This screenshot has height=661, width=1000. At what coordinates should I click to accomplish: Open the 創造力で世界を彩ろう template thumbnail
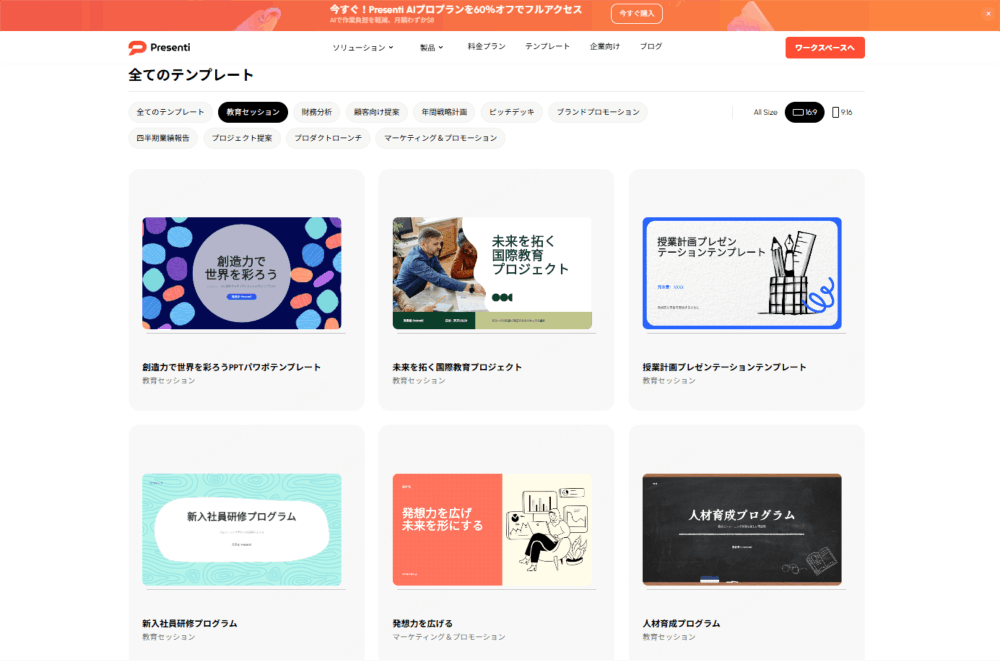tap(242, 273)
